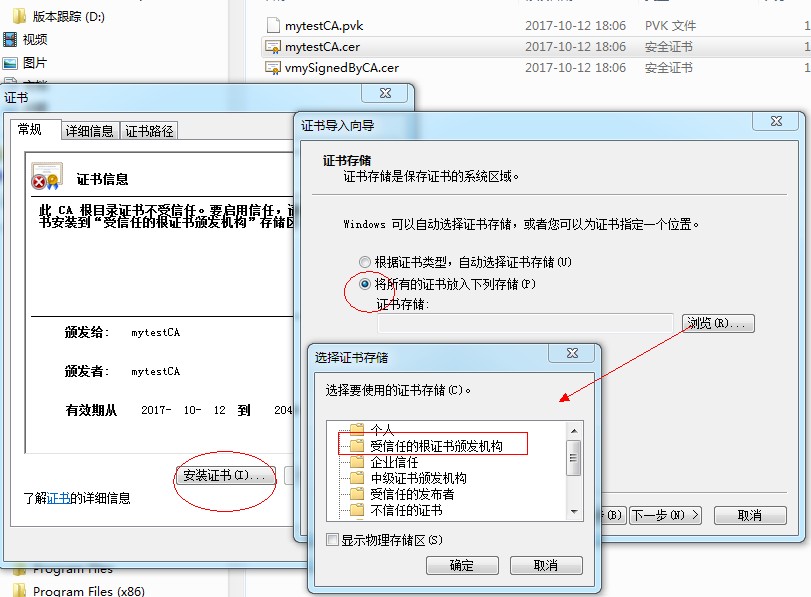Click the 受信任的根证书颁发机构 folder icon

point(357,445)
